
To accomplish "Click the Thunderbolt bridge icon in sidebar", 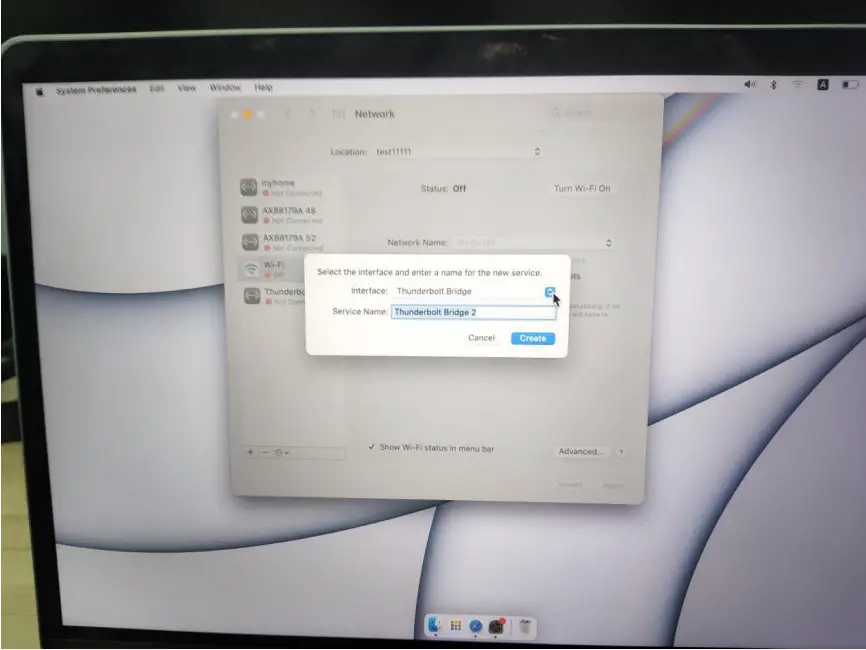I will click(252, 296).
